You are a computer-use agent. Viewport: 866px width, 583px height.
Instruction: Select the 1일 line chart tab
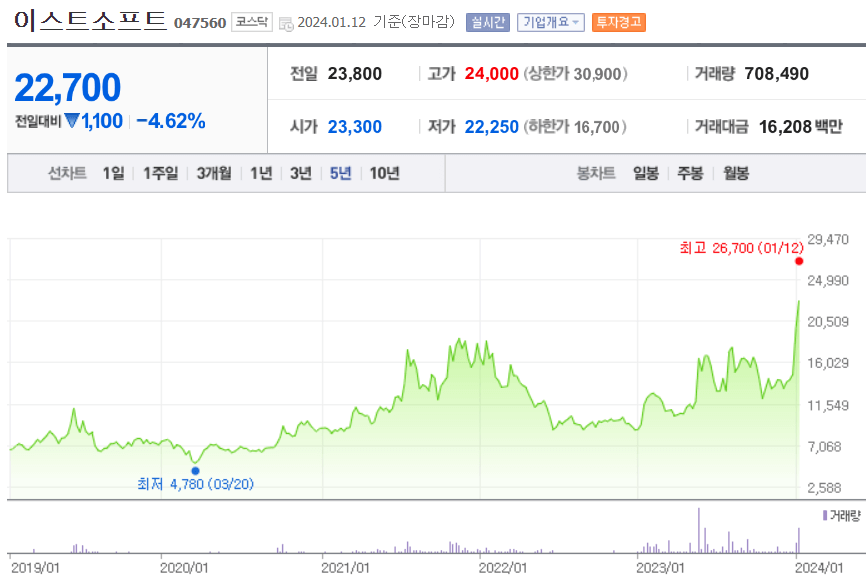[113, 173]
